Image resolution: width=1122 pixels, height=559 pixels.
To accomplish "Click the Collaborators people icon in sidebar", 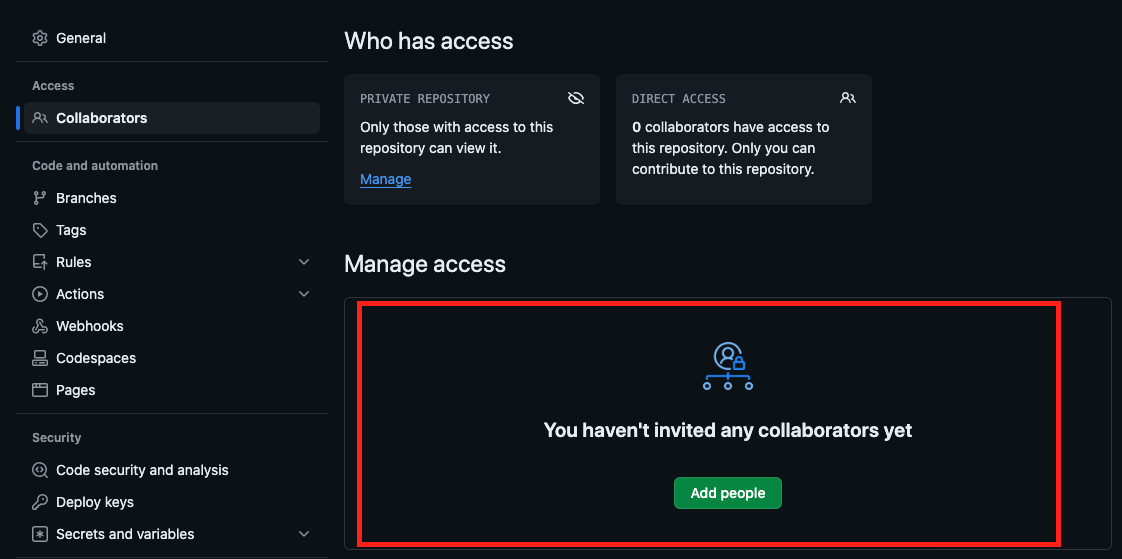I will 40,118.
